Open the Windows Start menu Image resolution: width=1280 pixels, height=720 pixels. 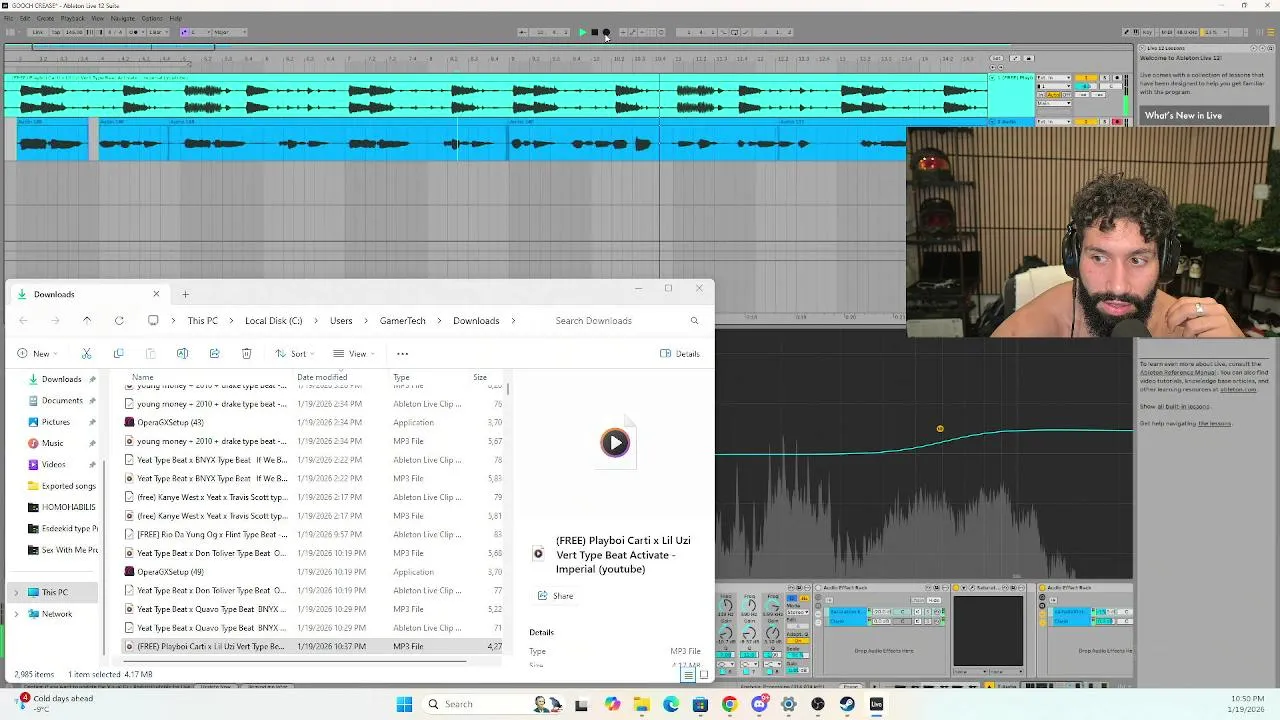[404, 704]
